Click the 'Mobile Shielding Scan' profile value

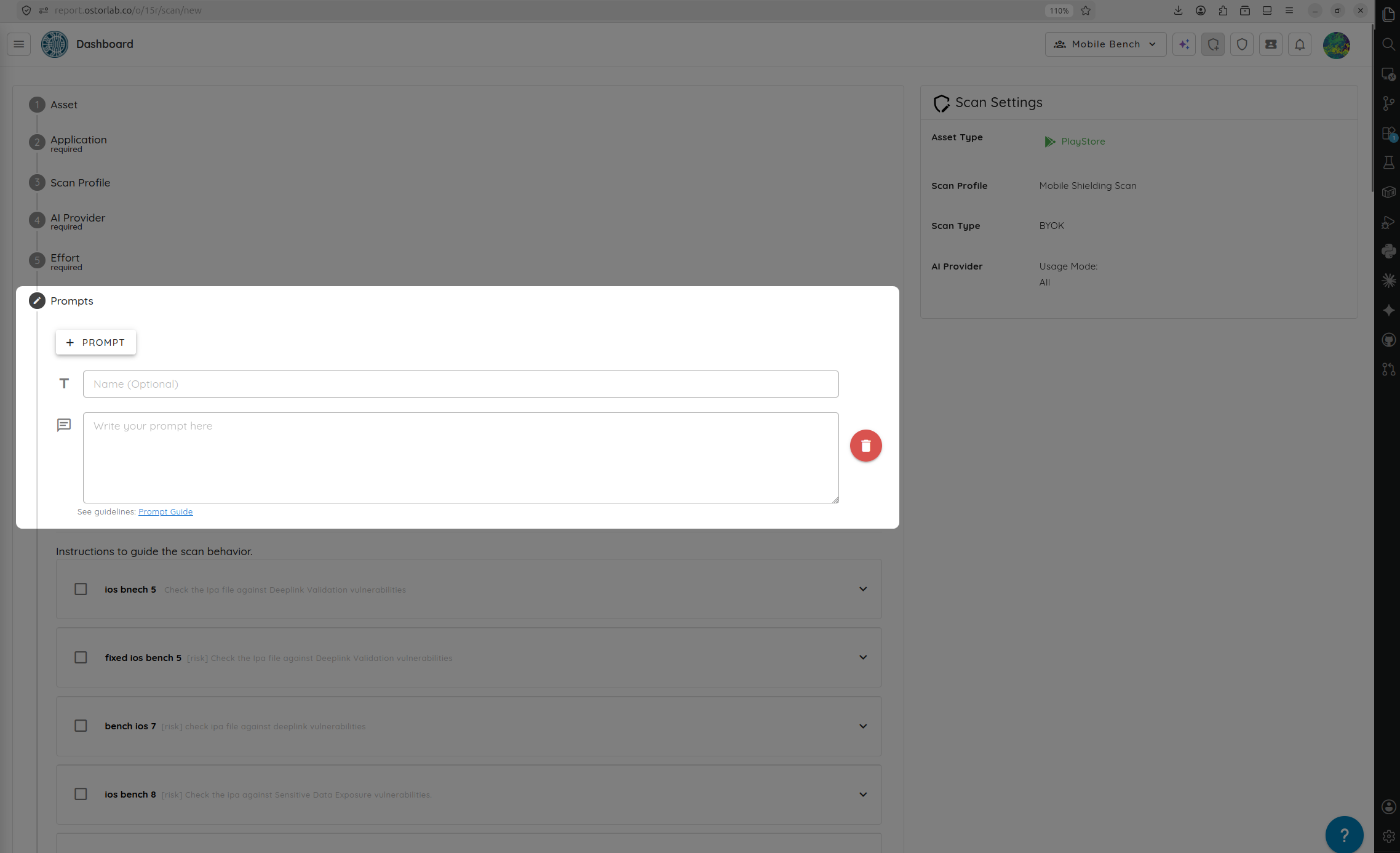click(x=1088, y=186)
